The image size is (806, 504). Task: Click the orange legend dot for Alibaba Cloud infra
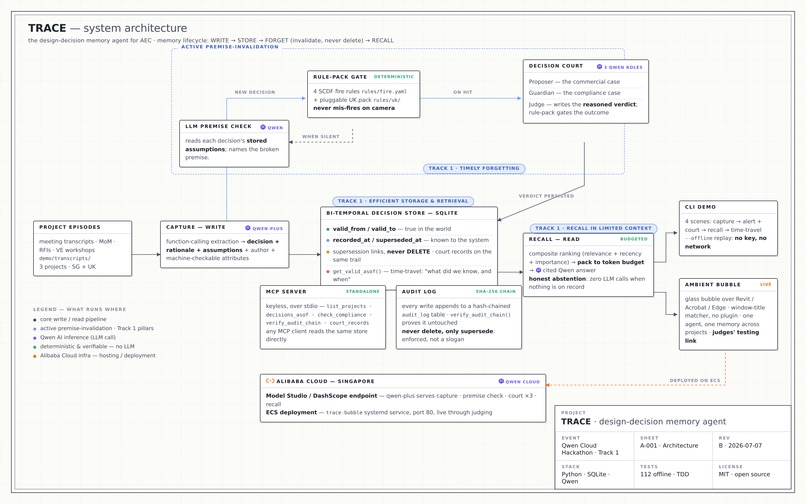(x=35, y=356)
